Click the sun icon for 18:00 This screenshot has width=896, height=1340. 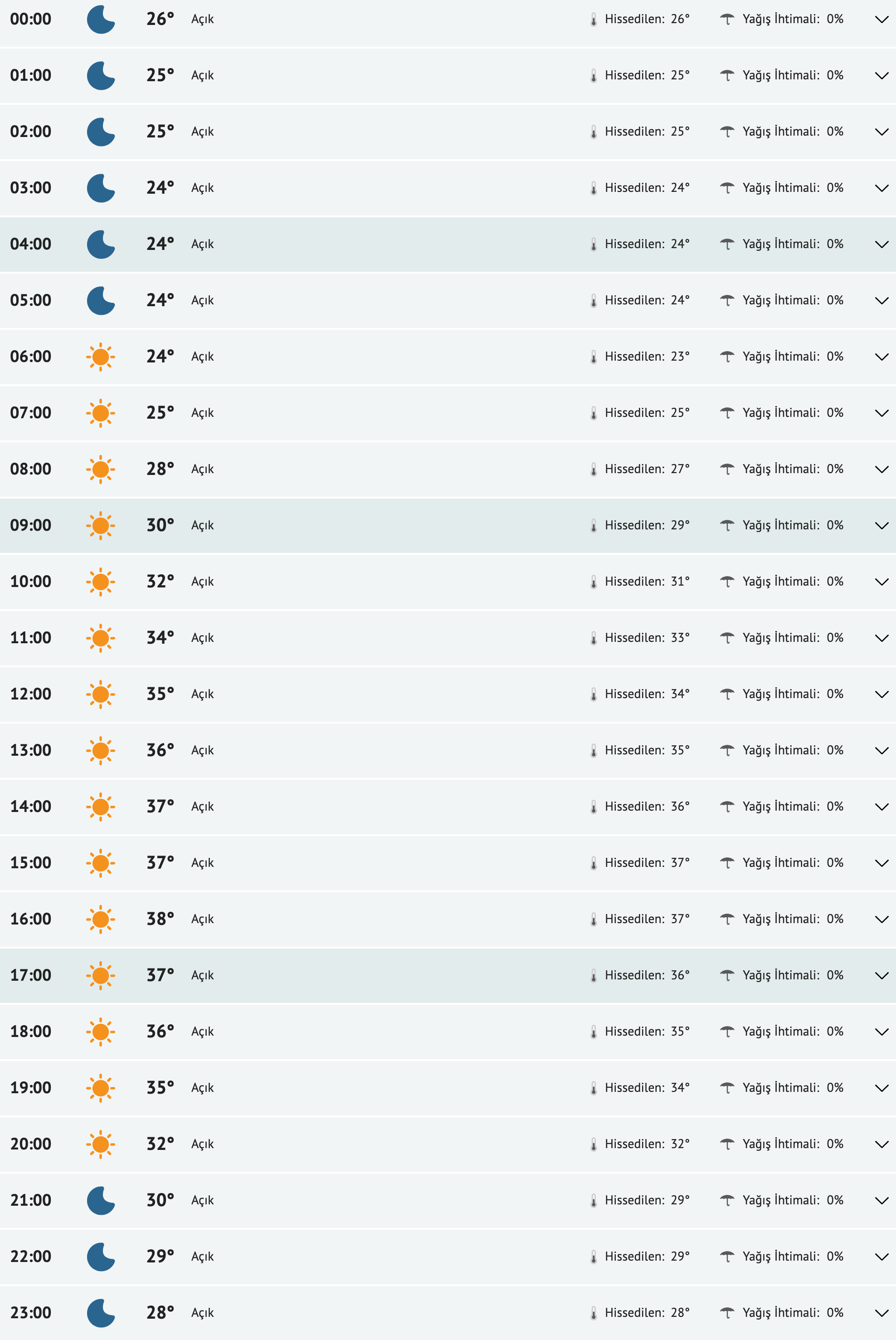coord(101,1032)
